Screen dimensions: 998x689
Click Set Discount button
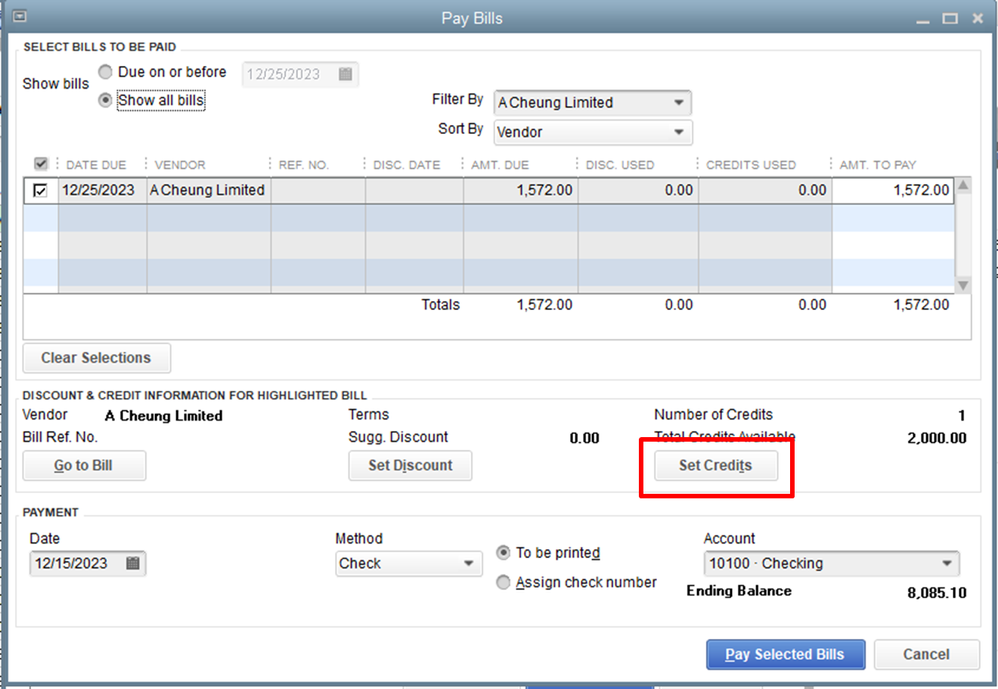pyautogui.click(x=410, y=465)
